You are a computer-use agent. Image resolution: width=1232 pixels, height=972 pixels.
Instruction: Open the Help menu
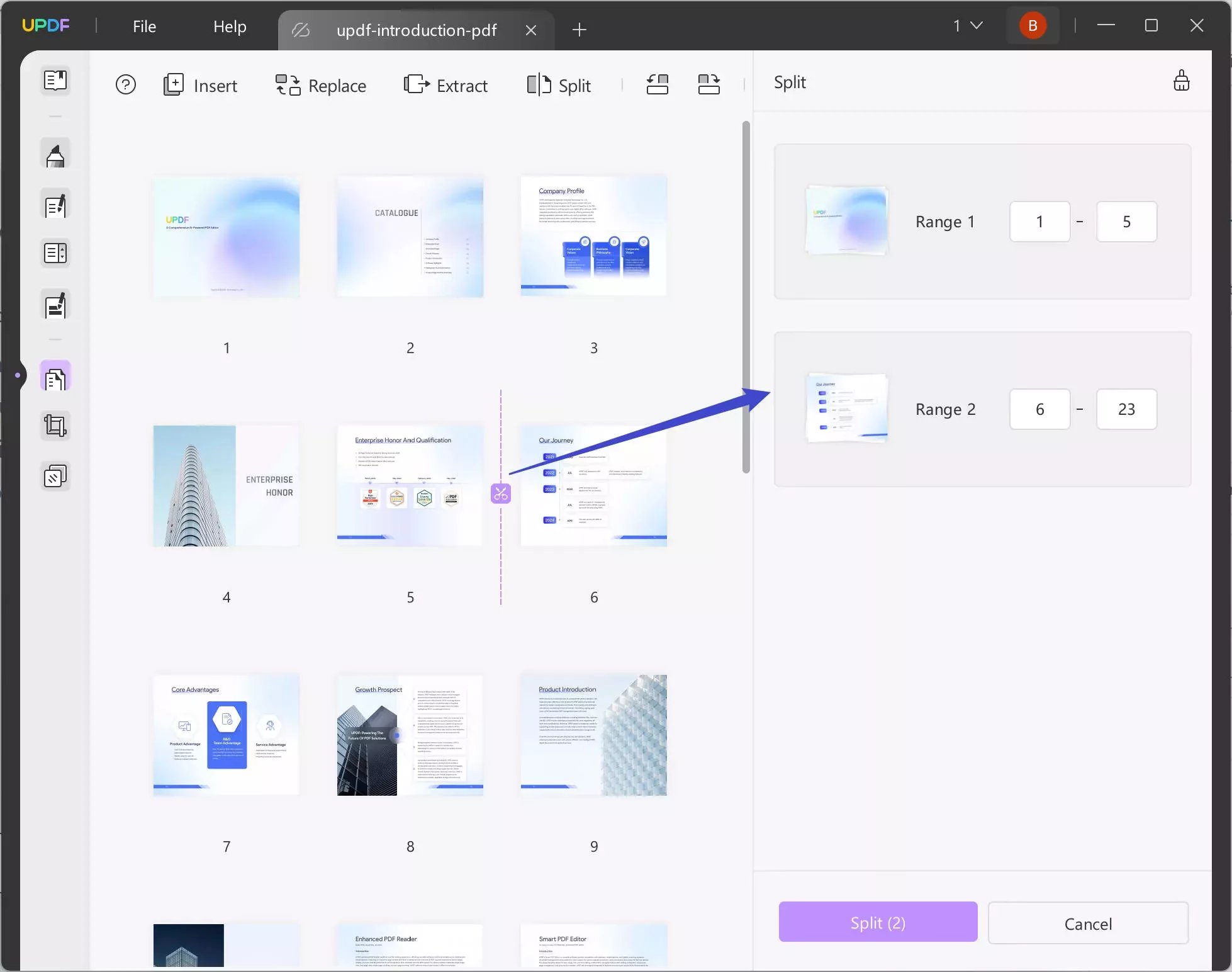click(230, 26)
